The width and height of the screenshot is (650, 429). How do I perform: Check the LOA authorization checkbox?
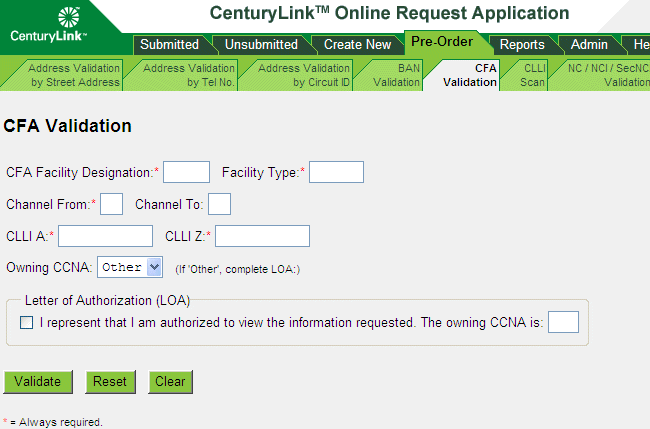pos(27,322)
